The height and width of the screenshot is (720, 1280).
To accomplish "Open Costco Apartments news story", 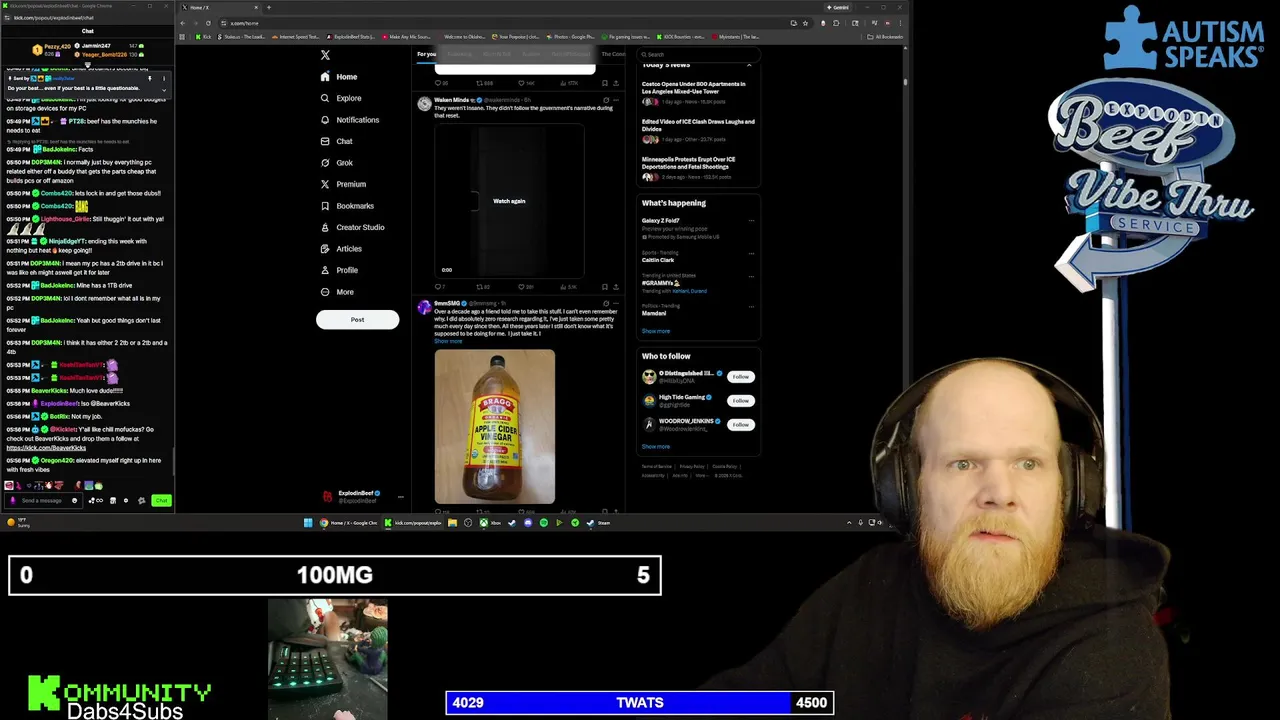I will tap(698, 91).
